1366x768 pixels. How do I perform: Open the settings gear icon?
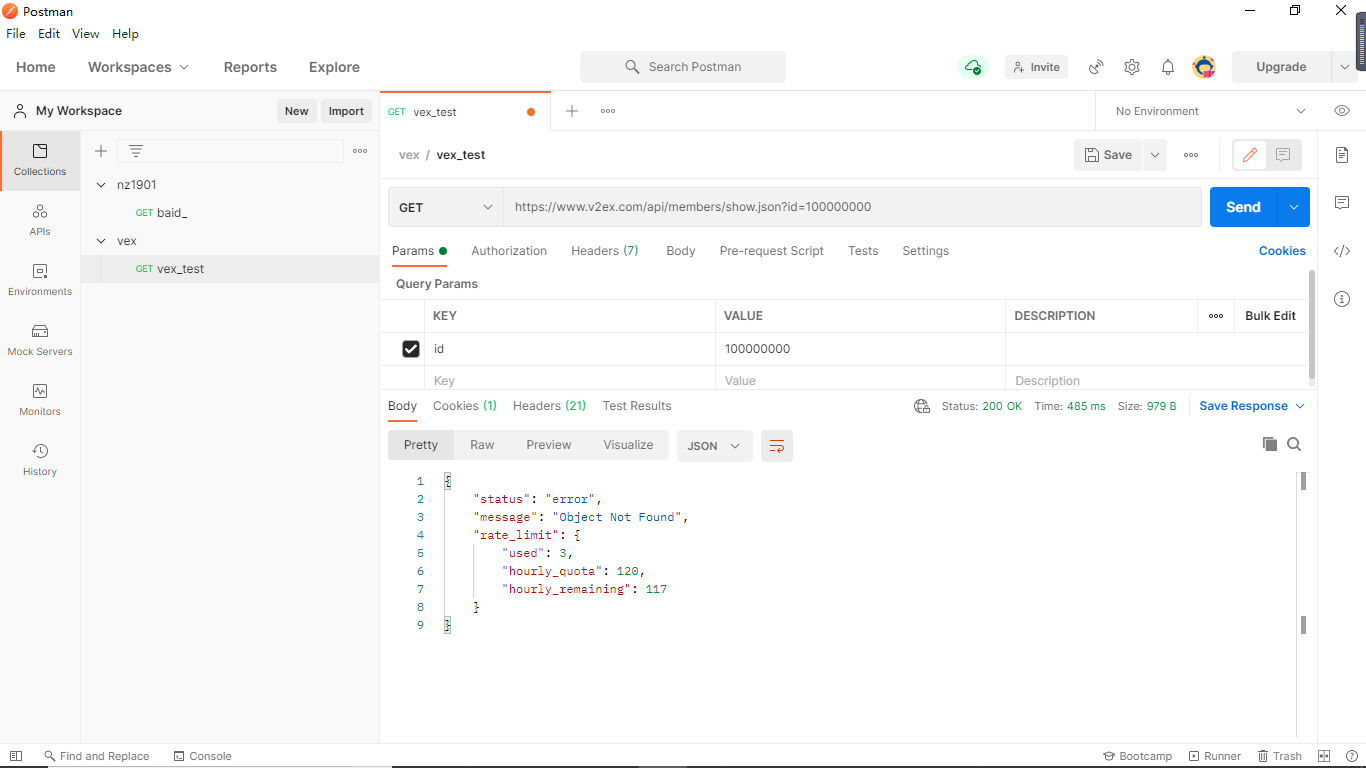(x=1132, y=67)
